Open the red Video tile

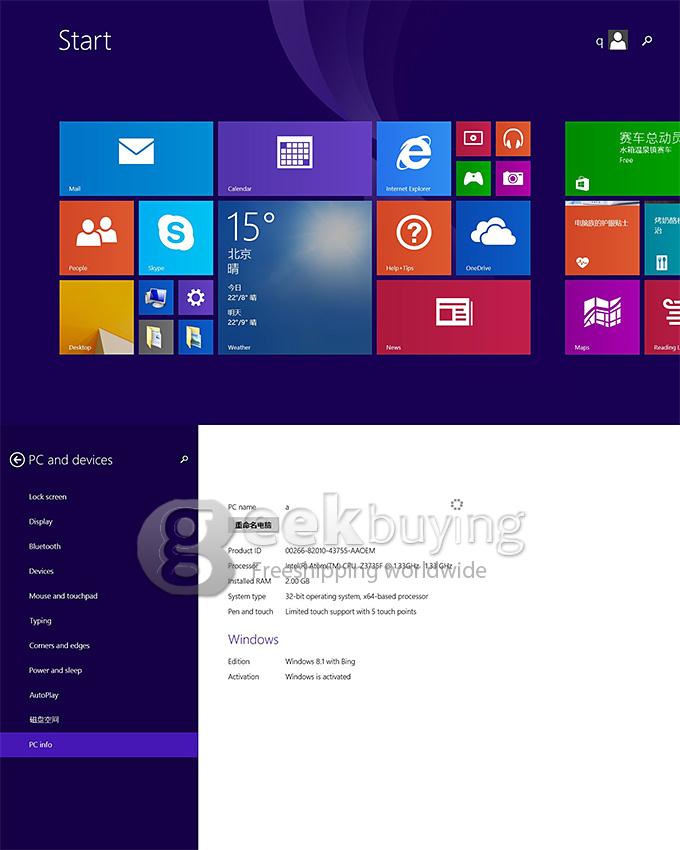click(x=473, y=139)
